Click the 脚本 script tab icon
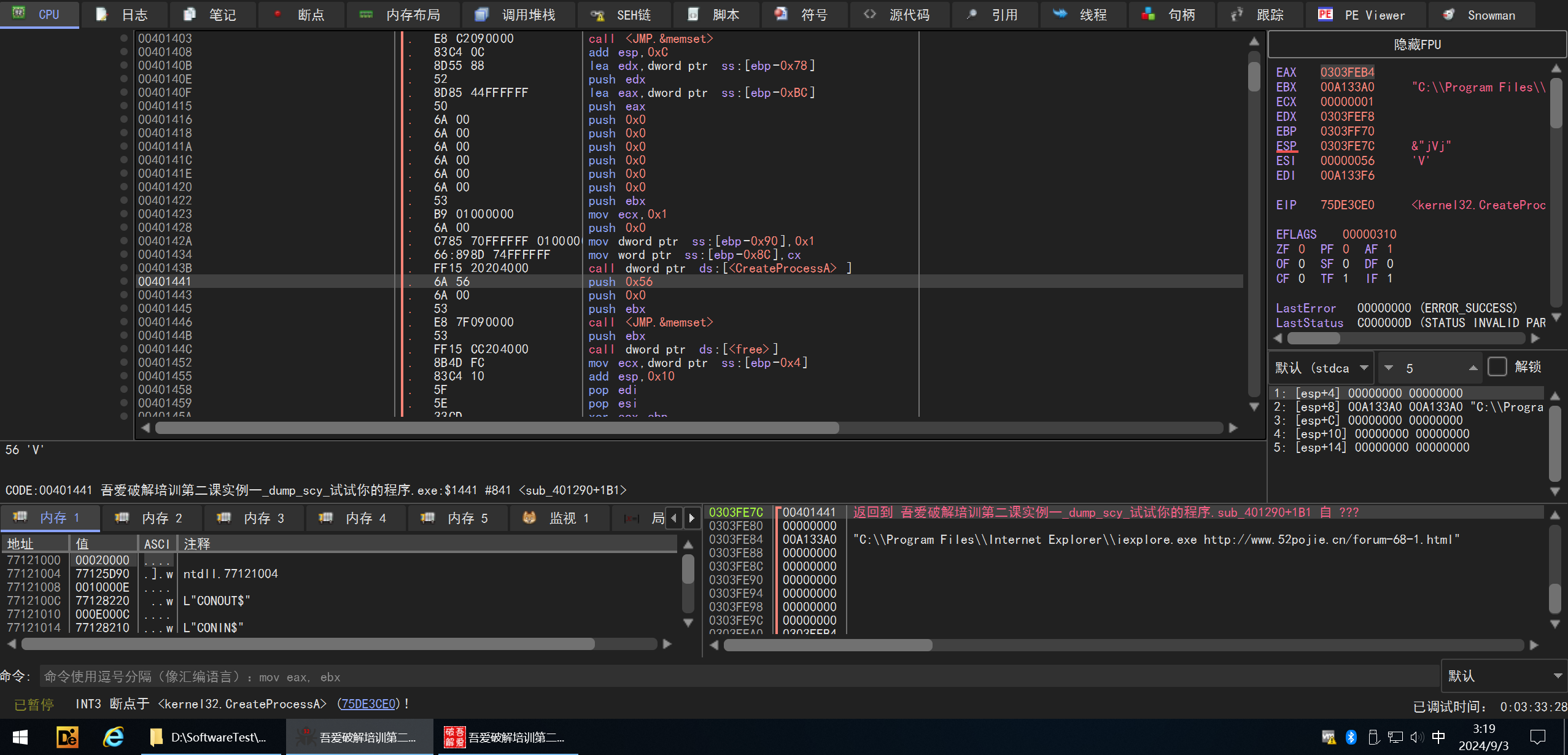1568x755 pixels. 693,14
